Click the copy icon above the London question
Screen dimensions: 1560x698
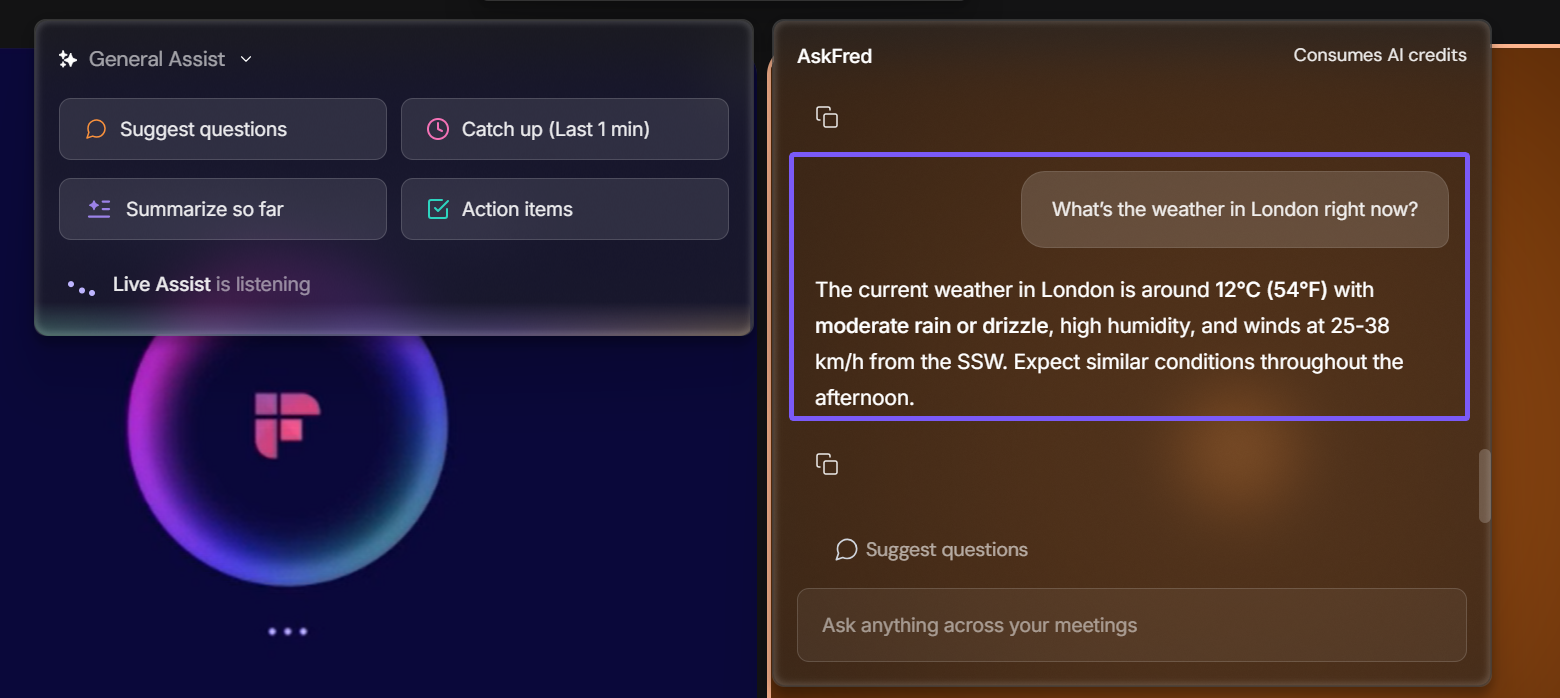(x=827, y=117)
